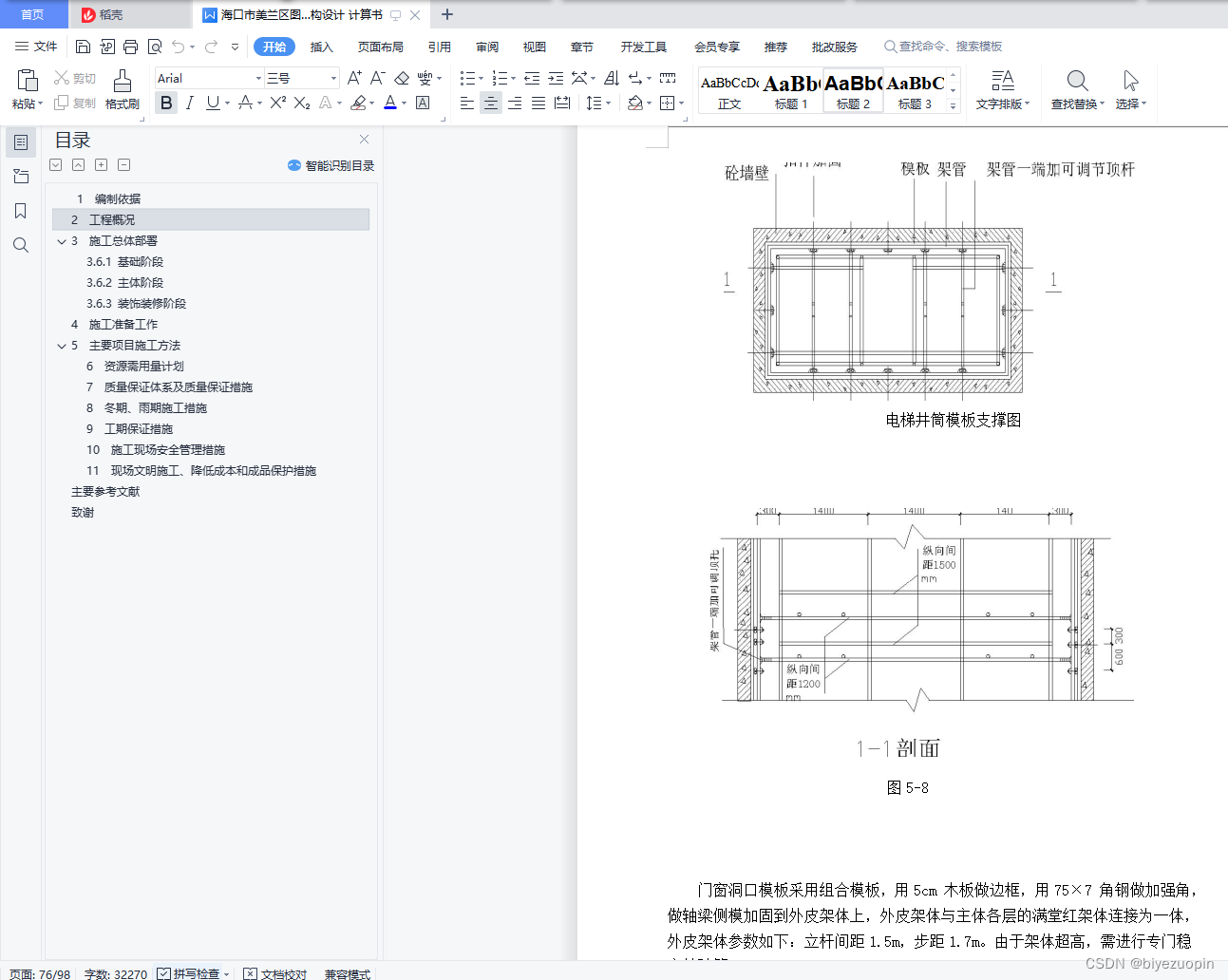Increase font size with the A+ icon
This screenshot has height=980, width=1228.
[x=354, y=78]
